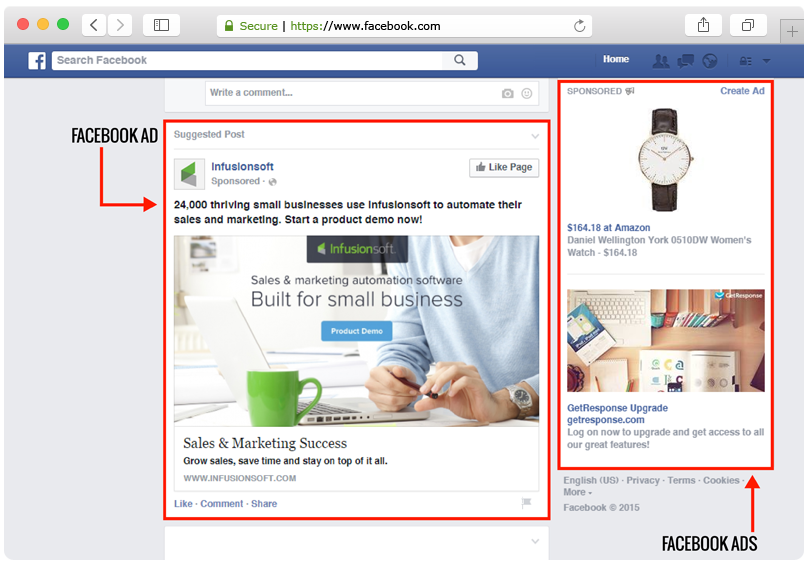
Task: Click the Facebook logo icon
Action: pyautogui.click(x=37, y=60)
